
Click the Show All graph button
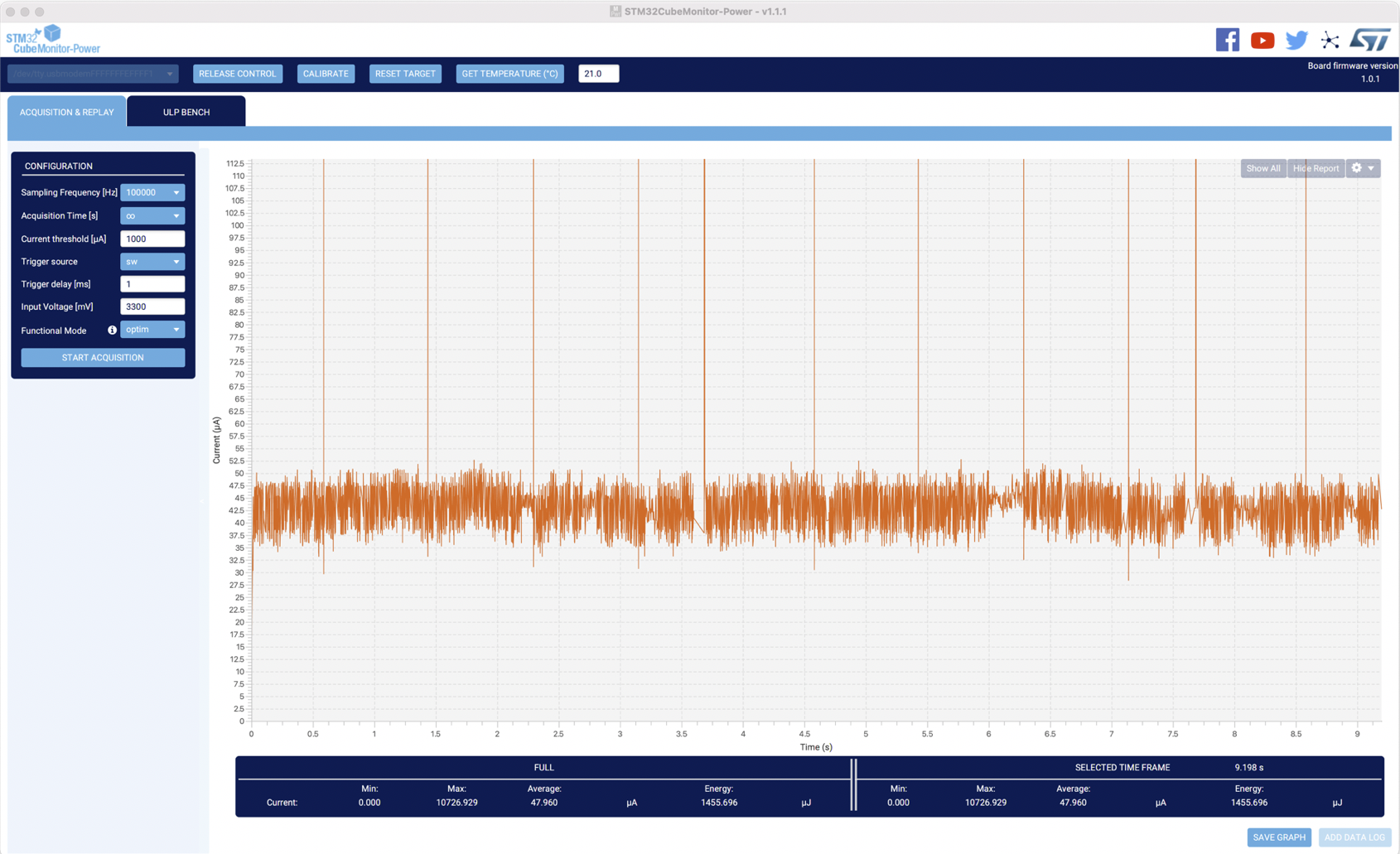click(x=1263, y=168)
